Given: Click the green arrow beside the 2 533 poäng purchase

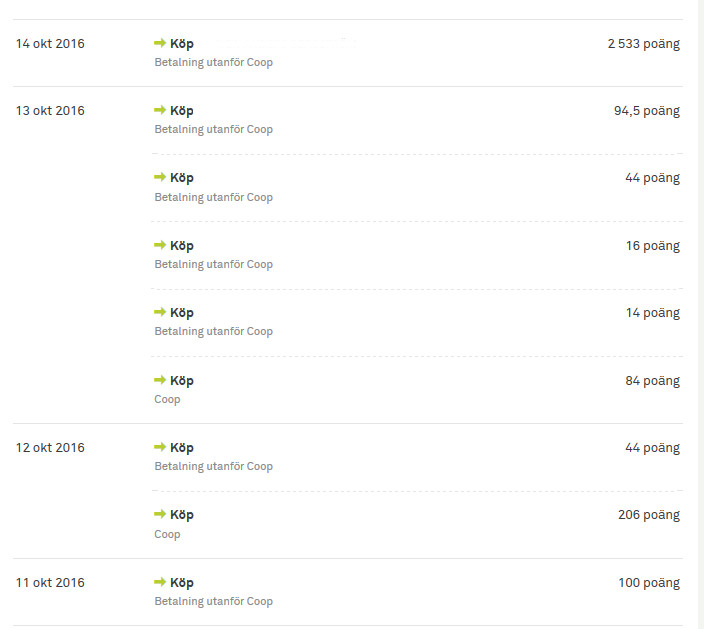Looking at the screenshot, I should 159,43.
